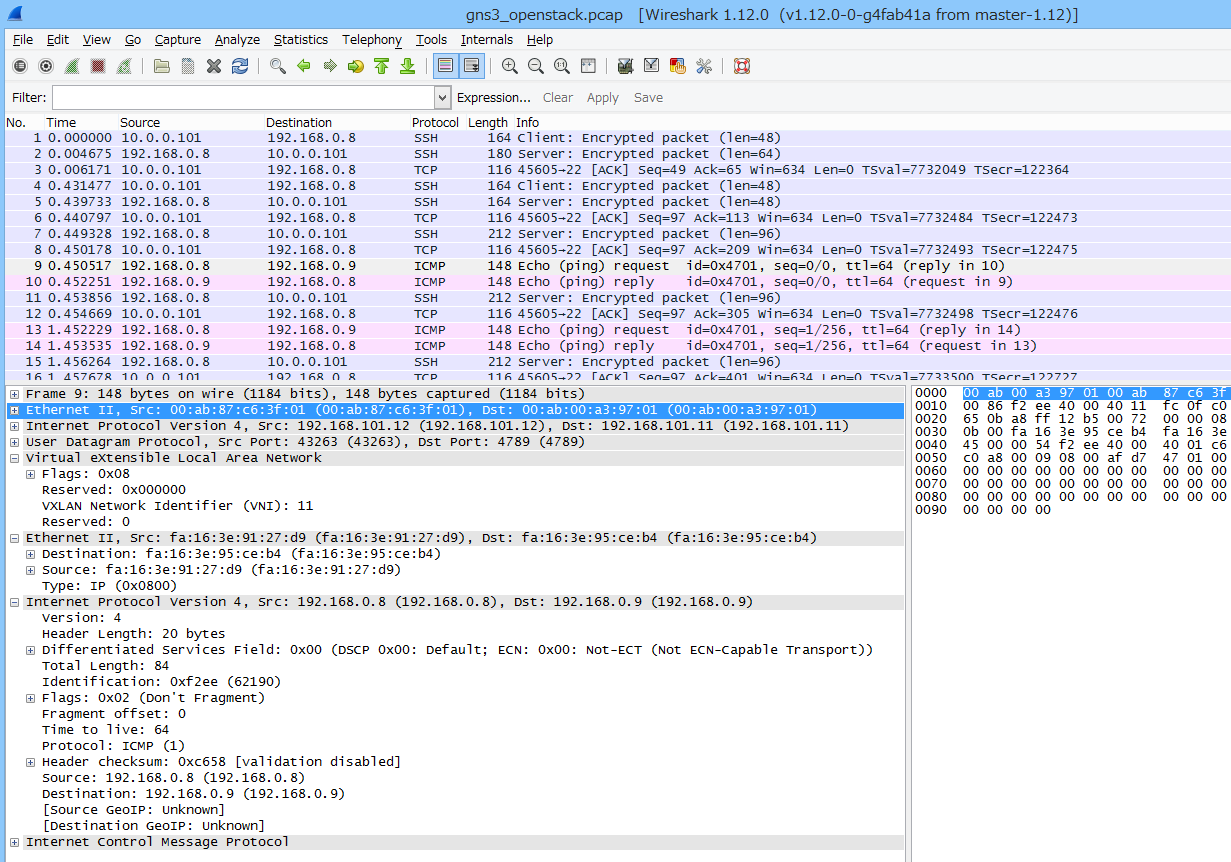The height and width of the screenshot is (862, 1231).
Task: Toggle auto-scroll in live capture
Action: tap(471, 65)
